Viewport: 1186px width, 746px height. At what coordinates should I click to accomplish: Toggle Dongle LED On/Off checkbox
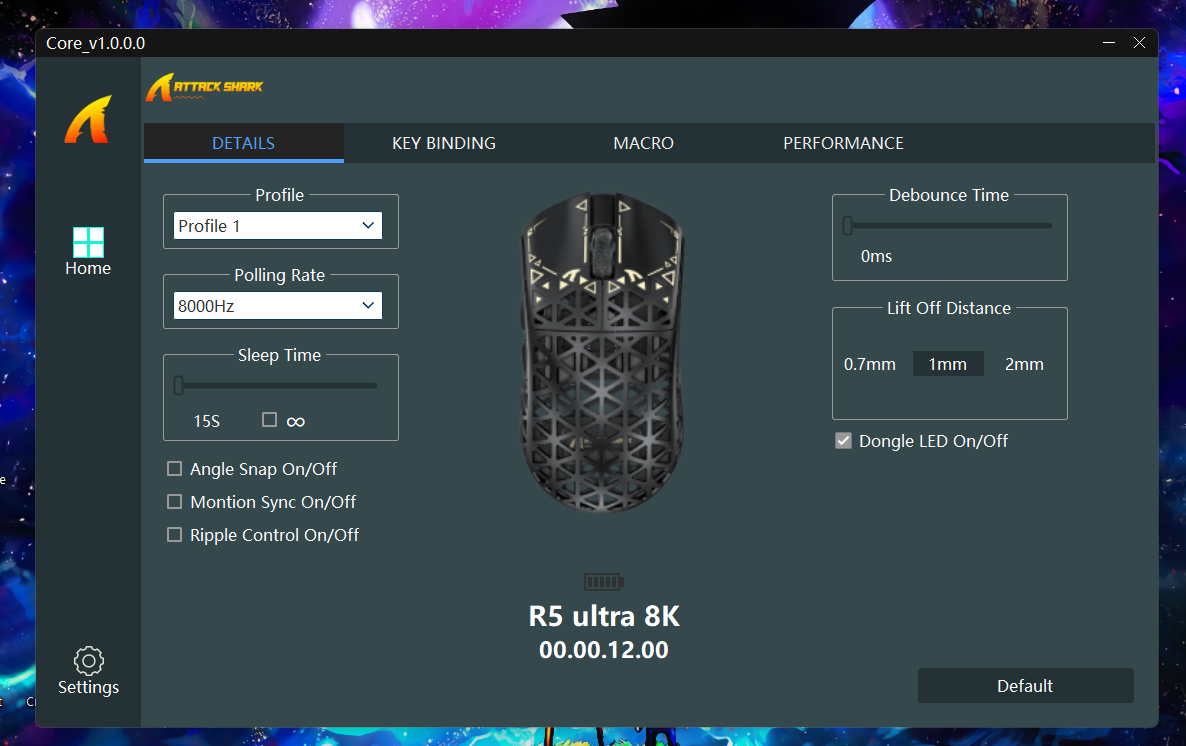[x=843, y=441]
